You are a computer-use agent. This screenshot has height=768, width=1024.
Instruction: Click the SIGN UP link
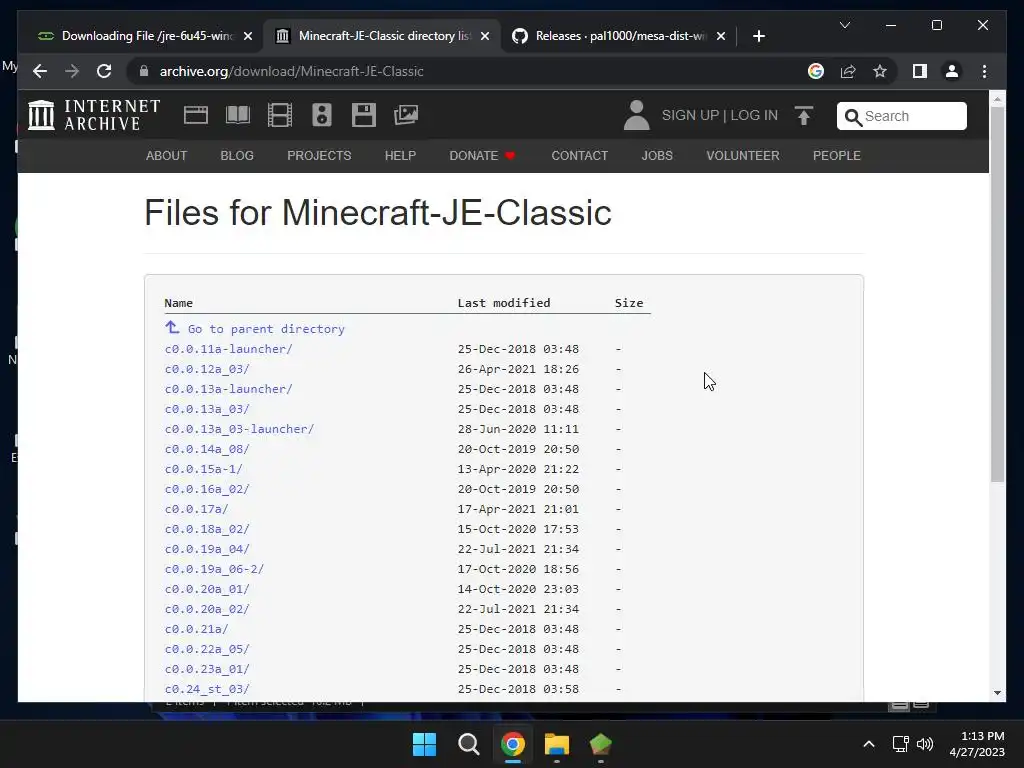click(690, 116)
